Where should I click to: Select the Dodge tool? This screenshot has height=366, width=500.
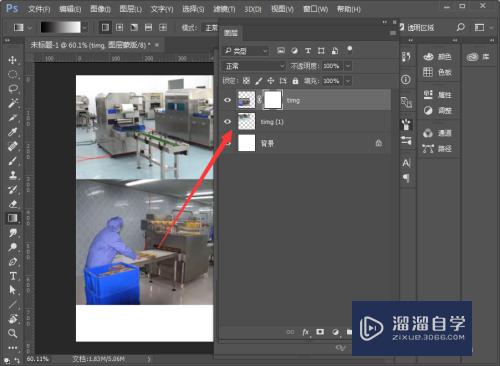pos(13,247)
